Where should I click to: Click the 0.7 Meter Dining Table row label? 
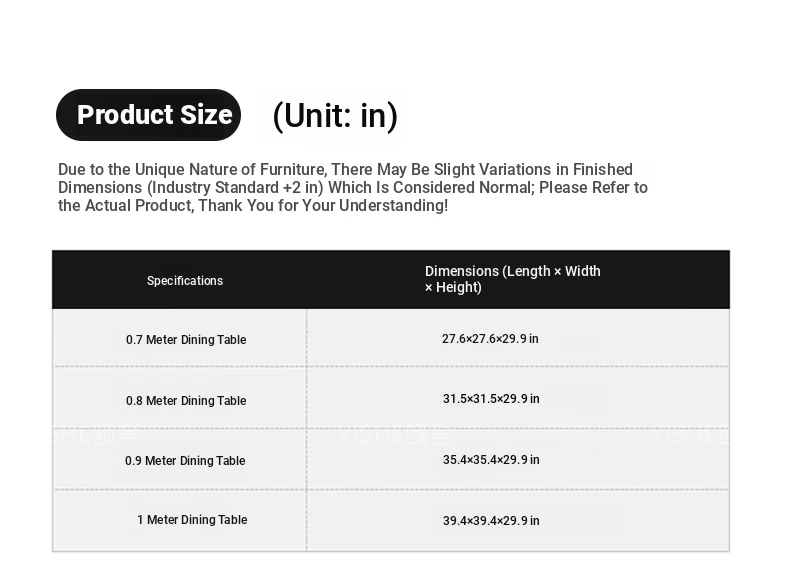click(x=186, y=340)
